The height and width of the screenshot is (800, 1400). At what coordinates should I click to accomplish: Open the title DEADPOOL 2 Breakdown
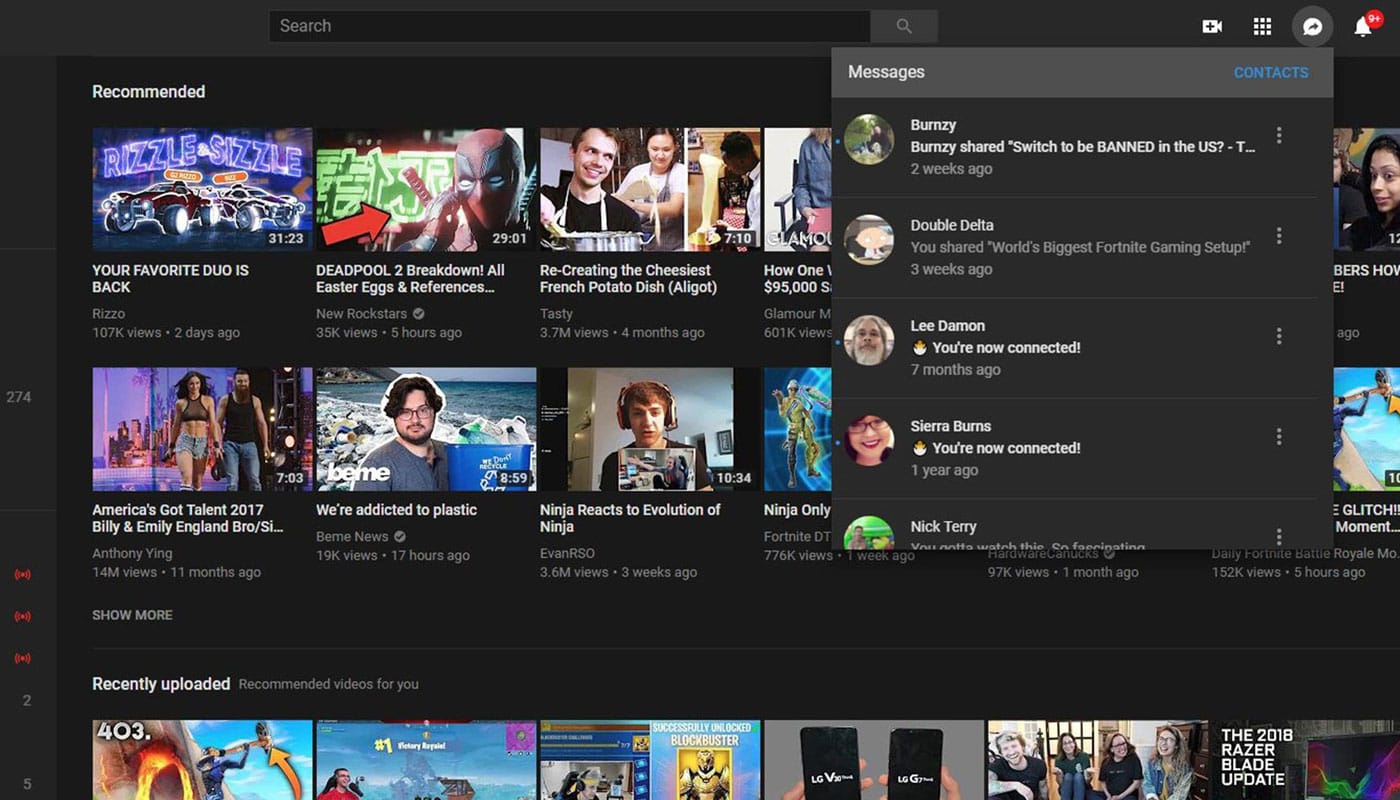[410, 279]
